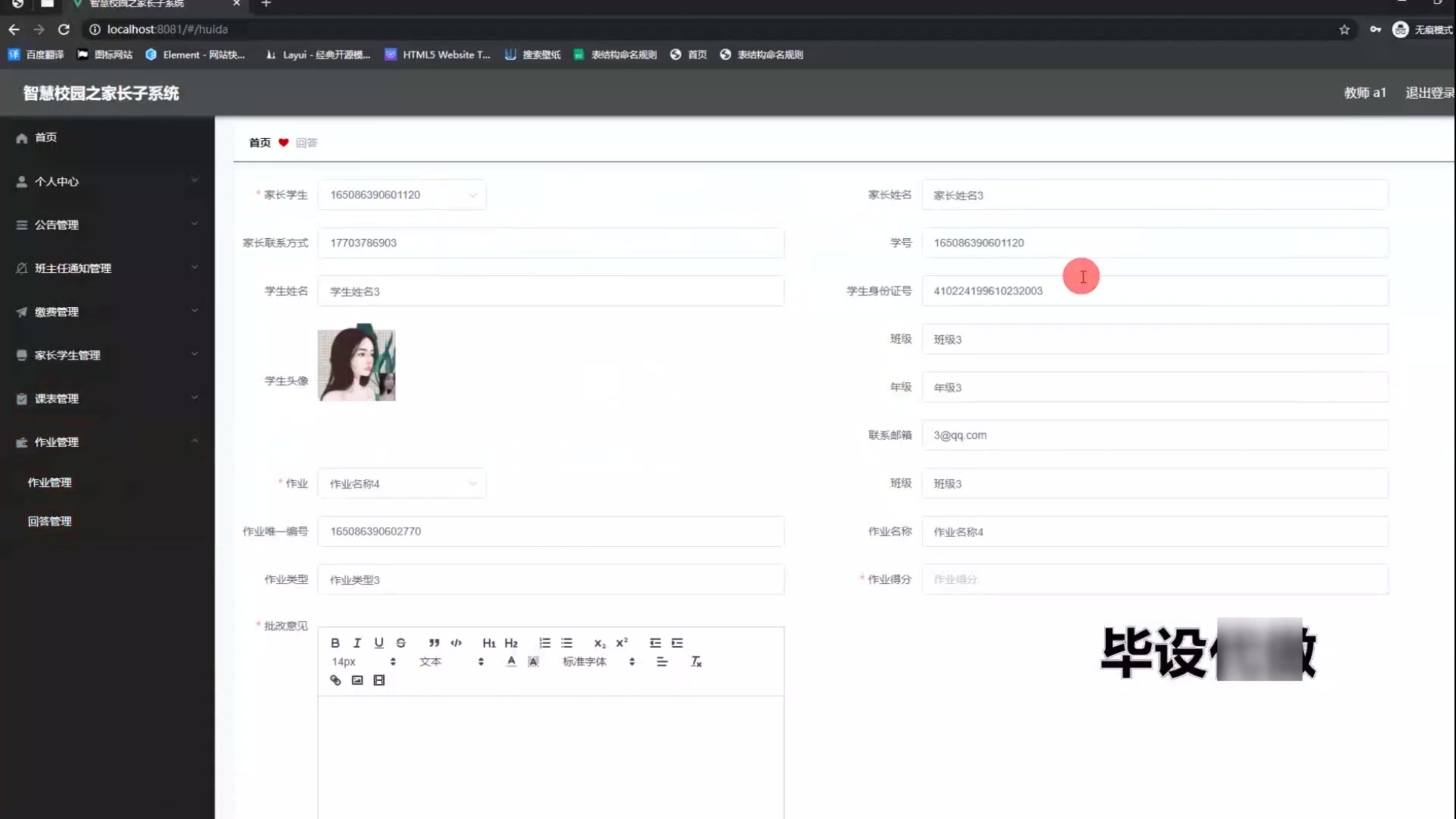Go to 首页 in the sidebar

click(107, 137)
